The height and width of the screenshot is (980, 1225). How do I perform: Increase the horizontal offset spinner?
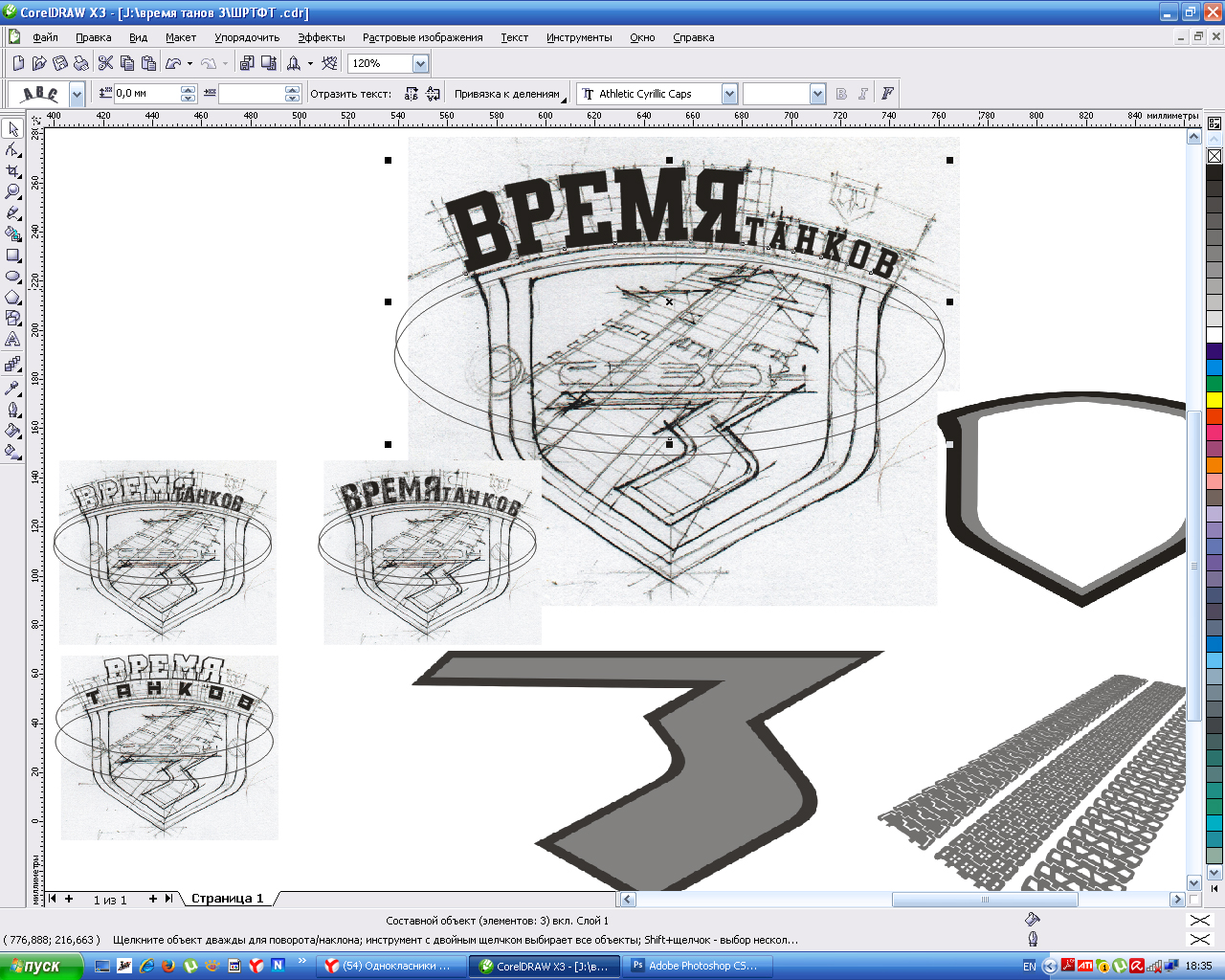pos(292,89)
